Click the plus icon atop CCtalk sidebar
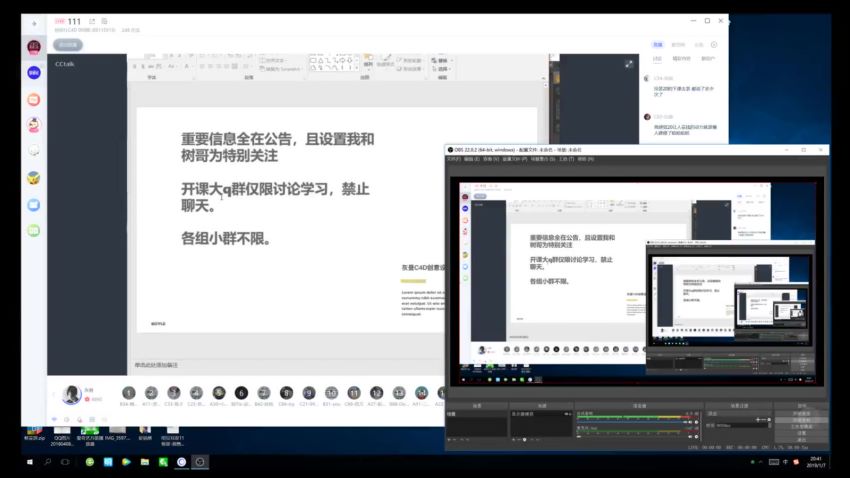The height and width of the screenshot is (478, 850). click(x=34, y=24)
